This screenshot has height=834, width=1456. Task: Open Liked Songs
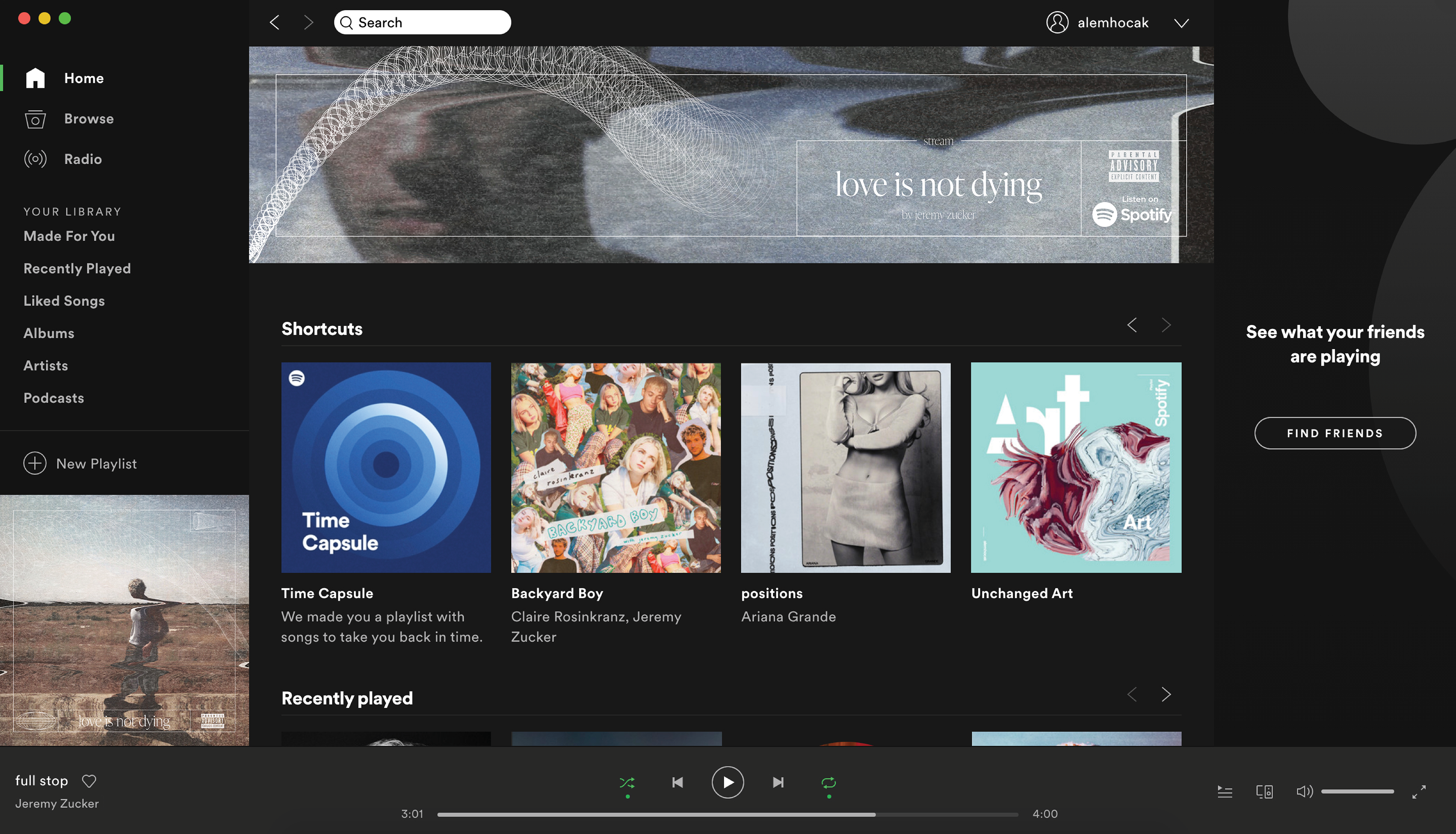[x=64, y=301]
